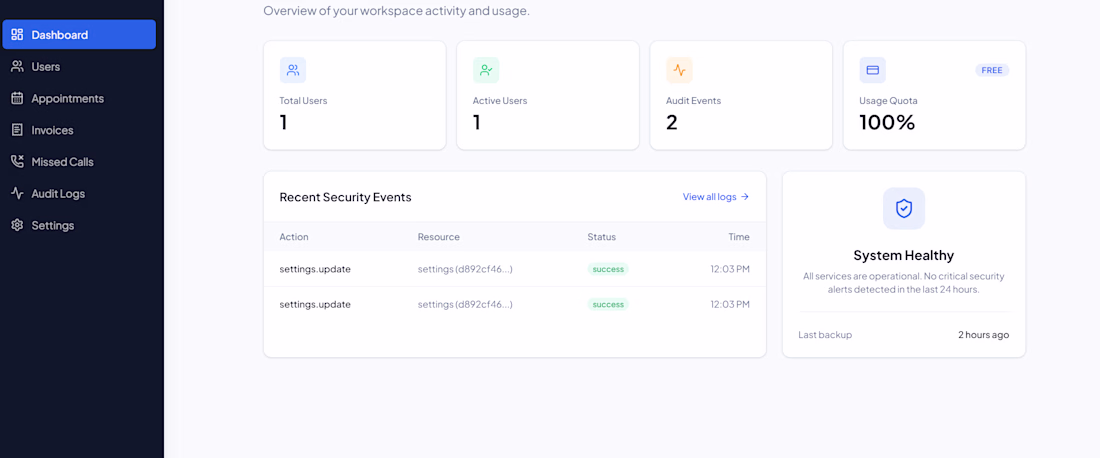Click the System Healthy shield icon
The height and width of the screenshot is (458, 1100).
pos(904,208)
